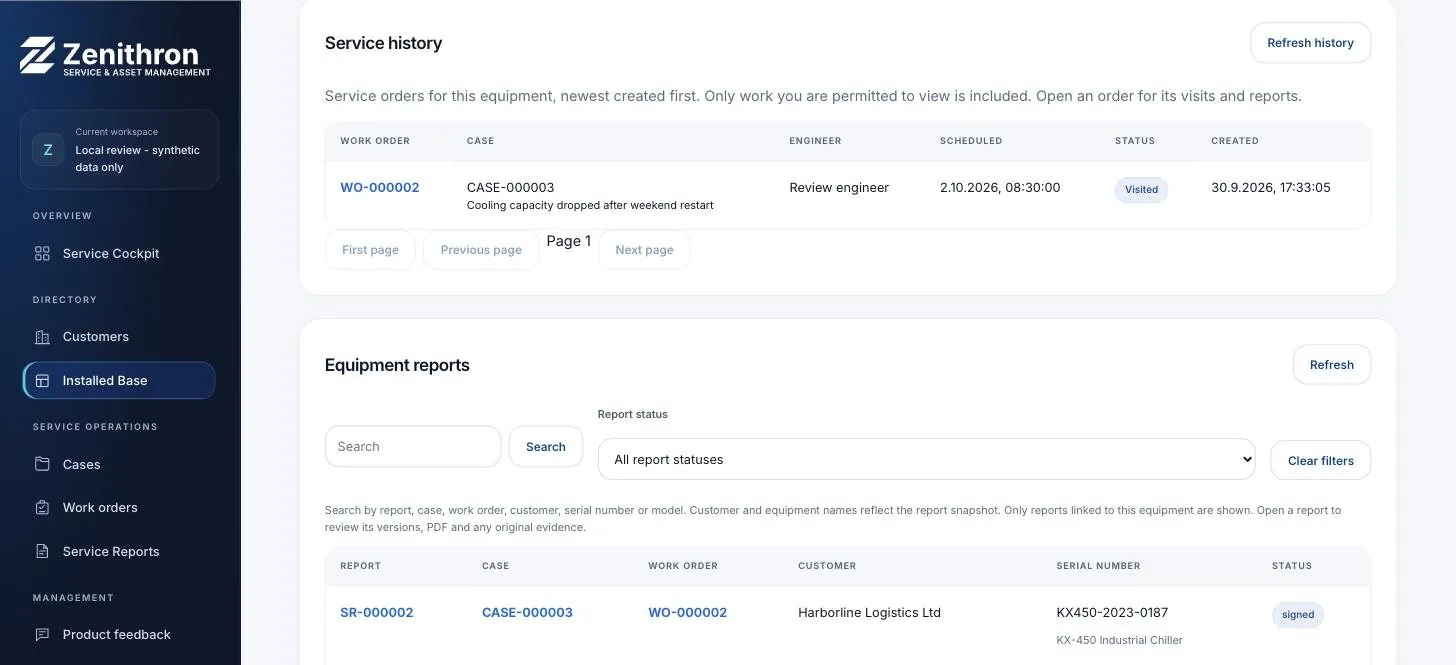Image resolution: width=1456 pixels, height=665 pixels.
Task: Click the WORK ORDER column header in Service history
Action: [375, 141]
